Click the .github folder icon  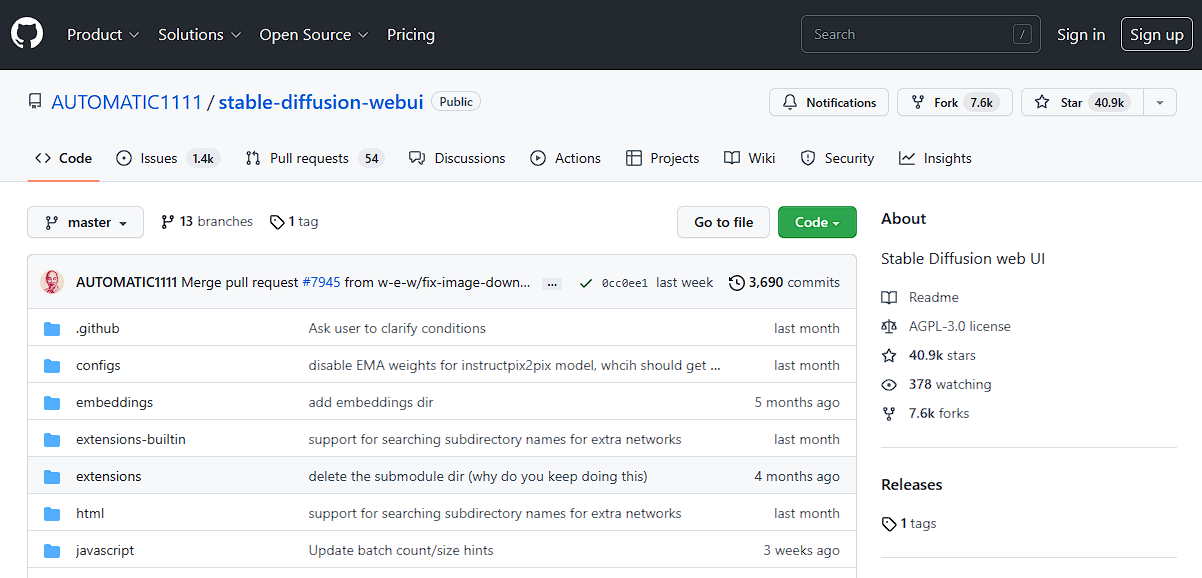click(x=52, y=328)
